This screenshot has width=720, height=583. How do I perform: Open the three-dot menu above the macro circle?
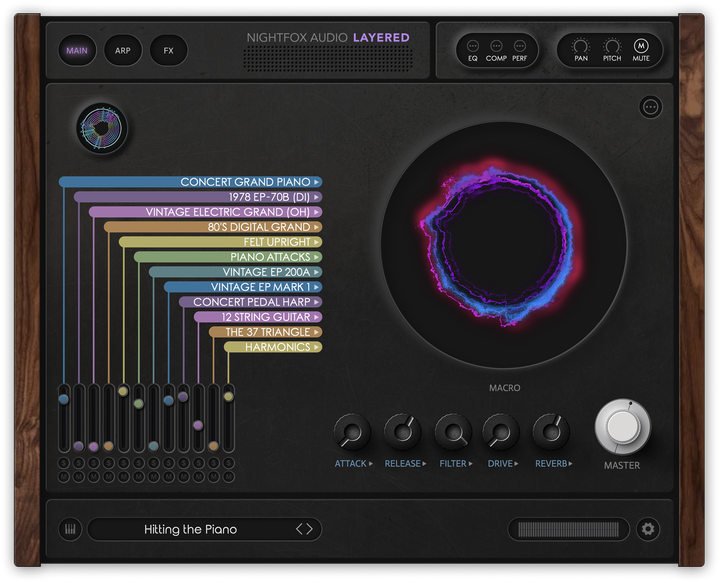(651, 107)
